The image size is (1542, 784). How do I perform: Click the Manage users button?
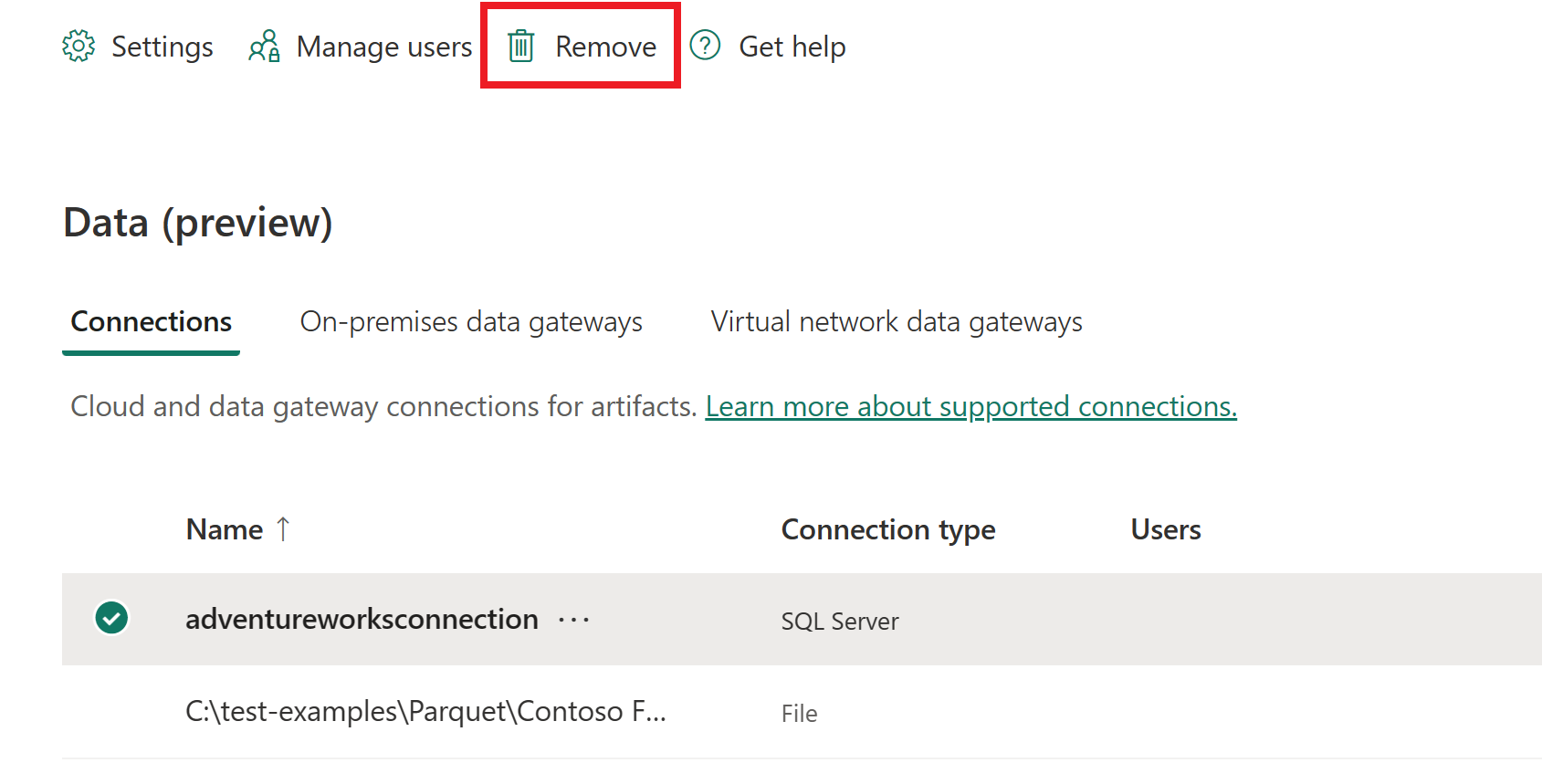(x=383, y=47)
